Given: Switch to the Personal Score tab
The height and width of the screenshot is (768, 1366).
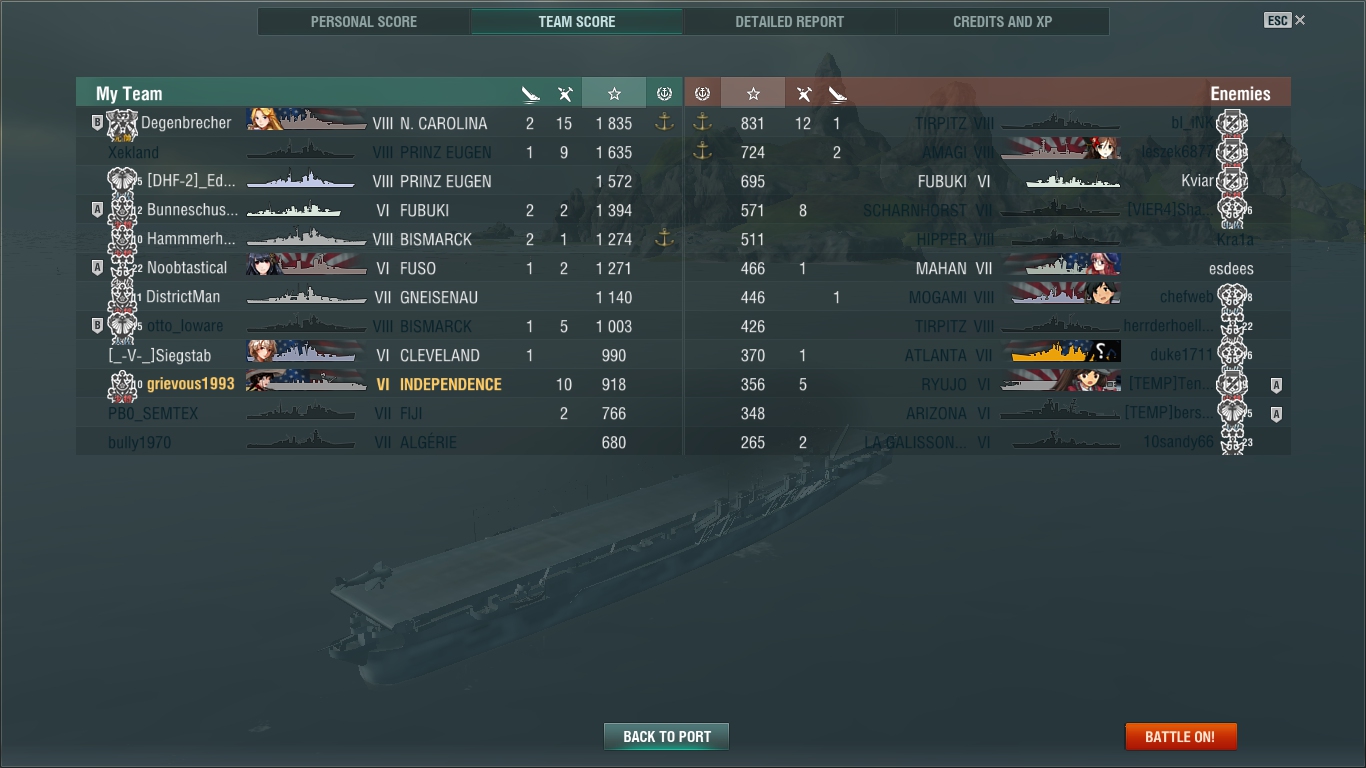Looking at the screenshot, I should coord(364,21).
